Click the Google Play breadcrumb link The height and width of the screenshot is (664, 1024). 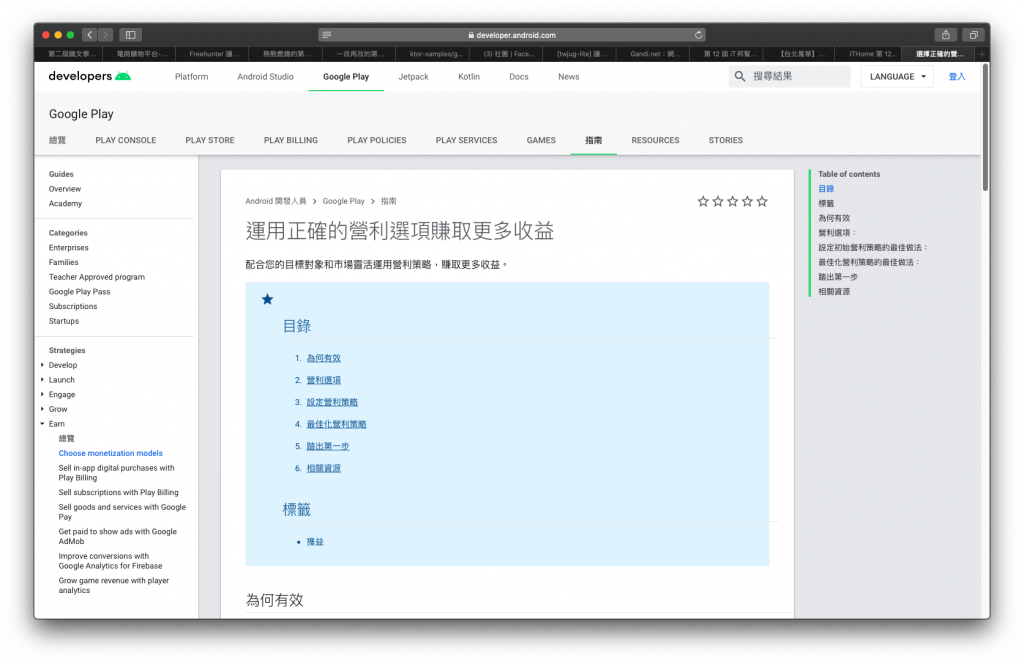tap(344, 201)
